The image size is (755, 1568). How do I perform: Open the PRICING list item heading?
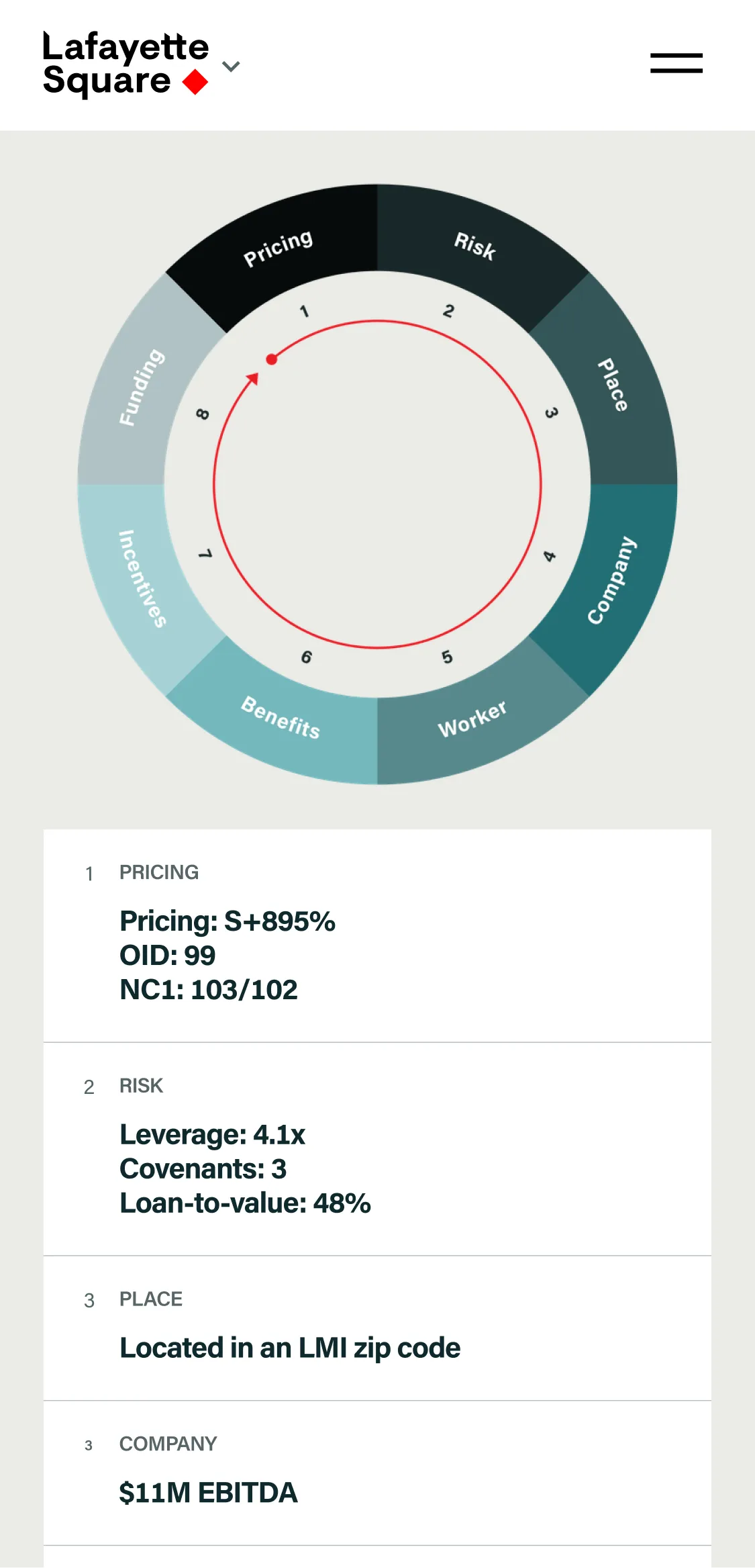[x=159, y=872]
